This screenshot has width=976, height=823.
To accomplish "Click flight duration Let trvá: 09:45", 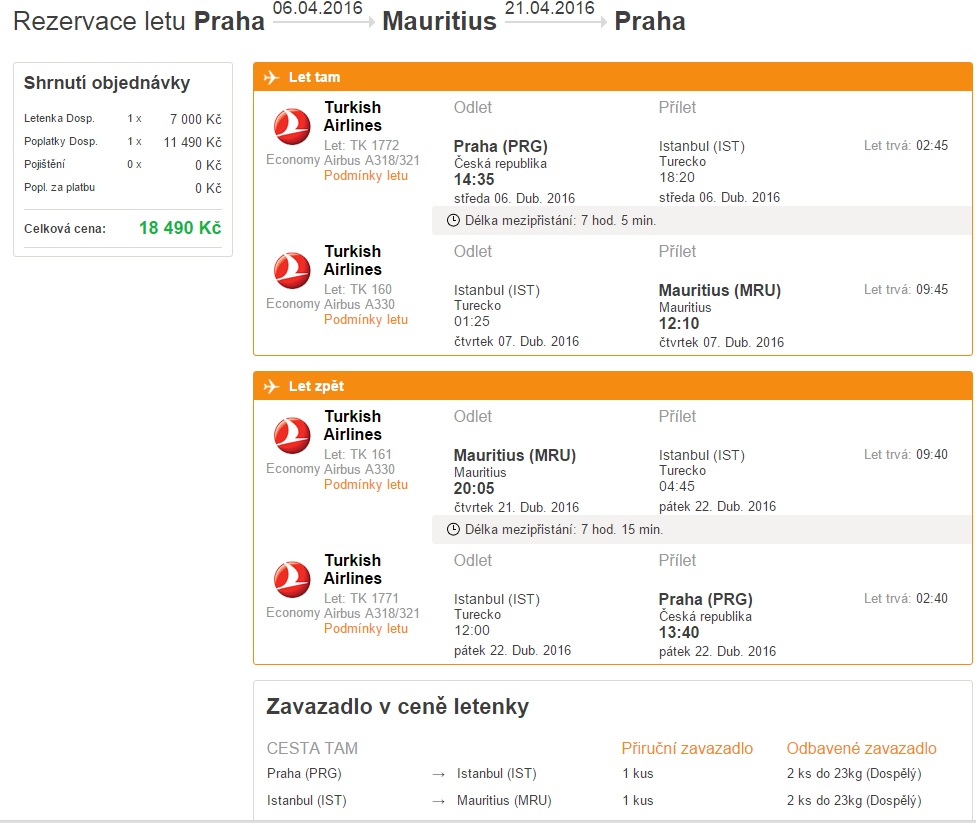I will coord(906,289).
